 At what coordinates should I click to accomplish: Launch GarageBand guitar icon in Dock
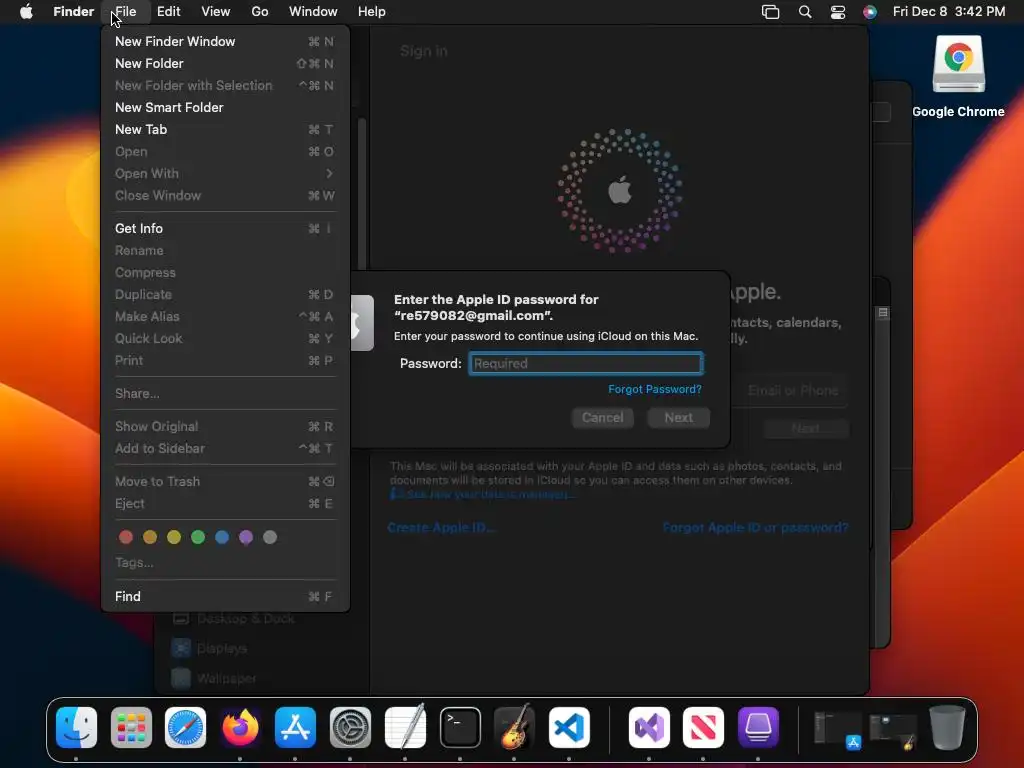click(514, 727)
